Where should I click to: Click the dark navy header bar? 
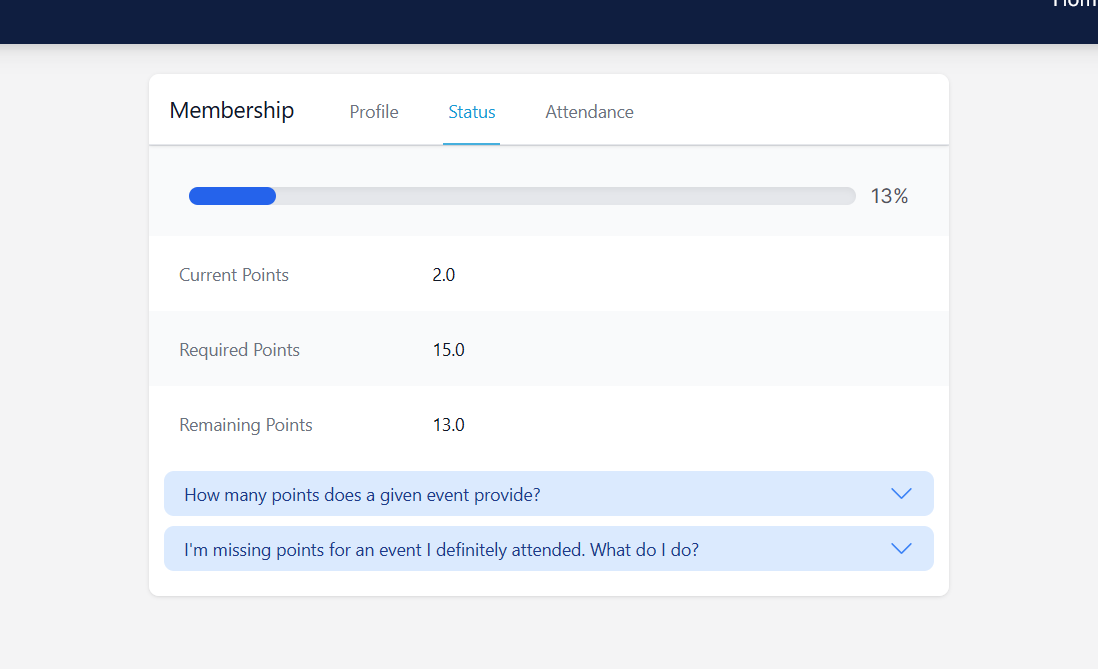(500, 20)
